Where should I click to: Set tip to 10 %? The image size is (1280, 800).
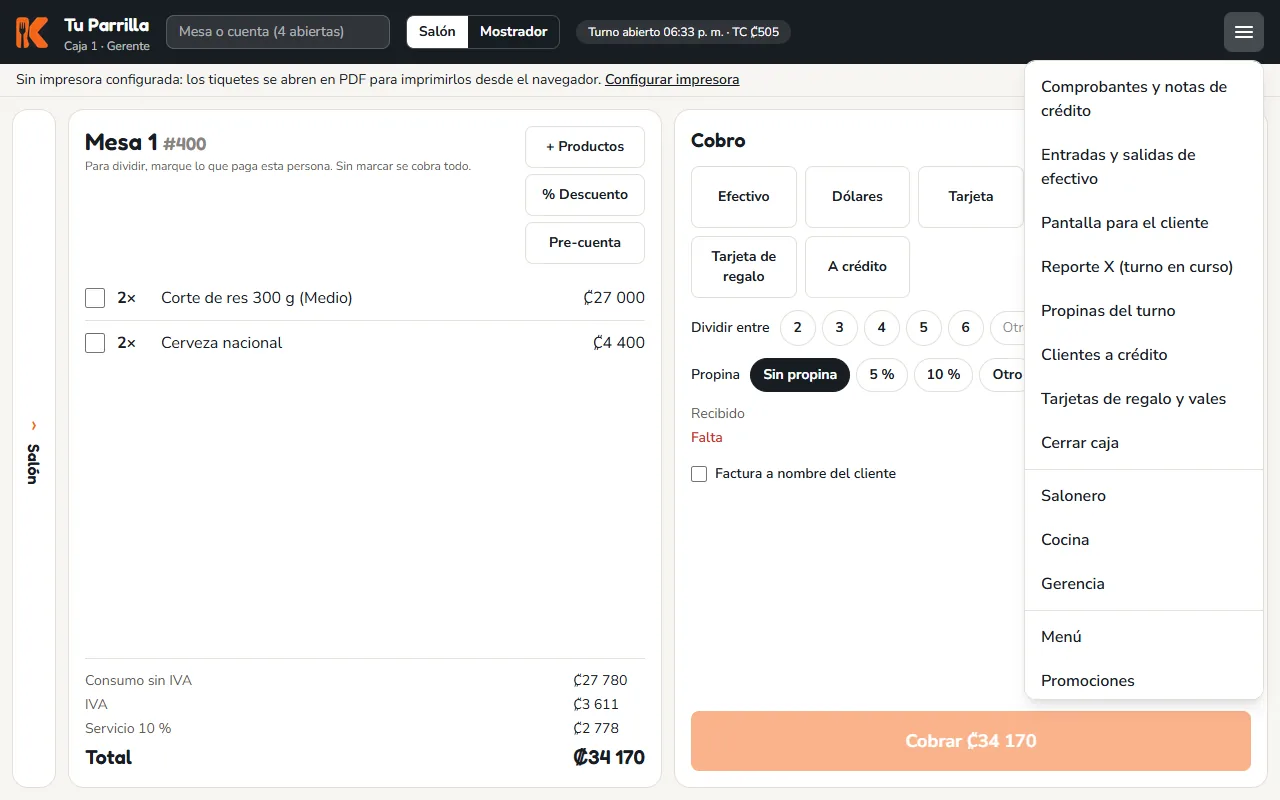coord(943,375)
